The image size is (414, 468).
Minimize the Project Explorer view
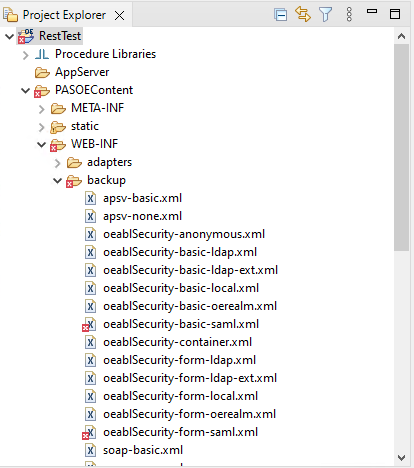[372, 11]
